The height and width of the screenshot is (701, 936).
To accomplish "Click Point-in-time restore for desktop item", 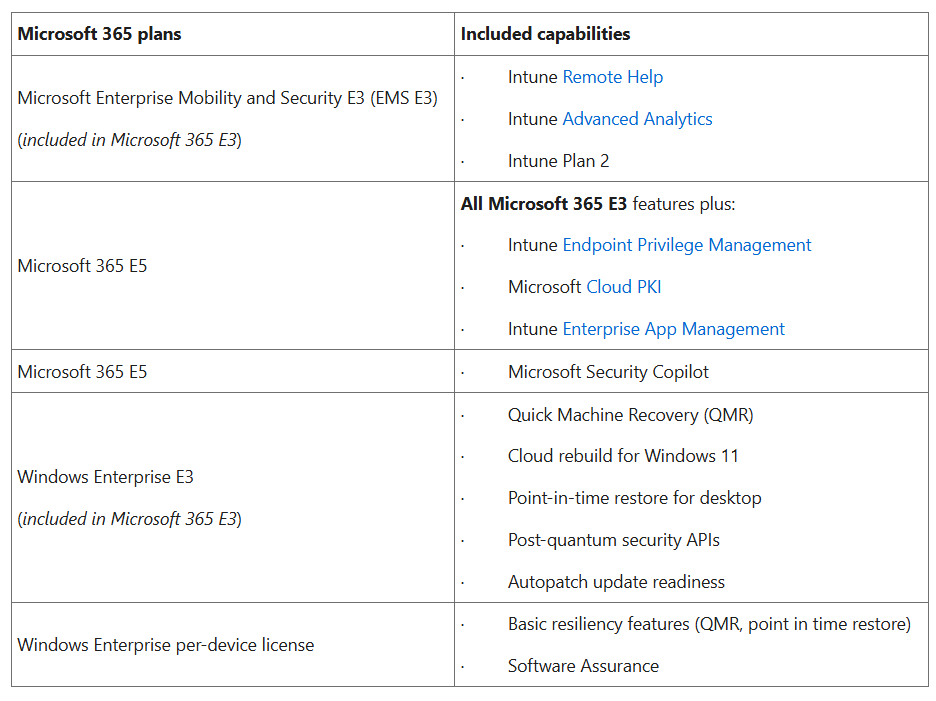I will coord(634,498).
